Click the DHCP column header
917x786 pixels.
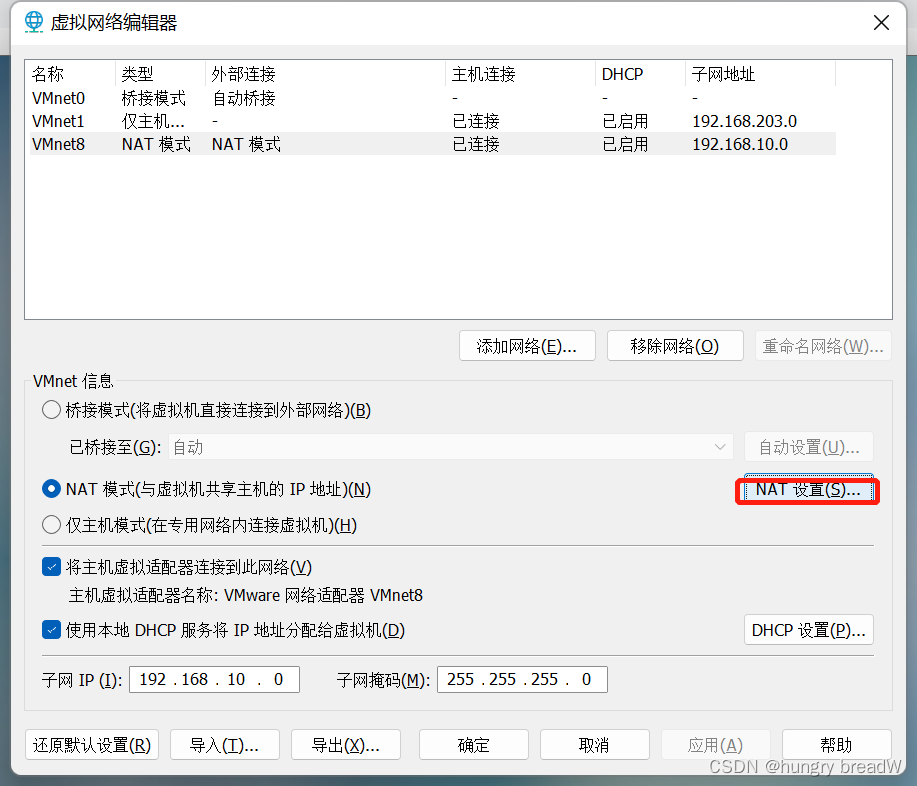tap(640, 74)
